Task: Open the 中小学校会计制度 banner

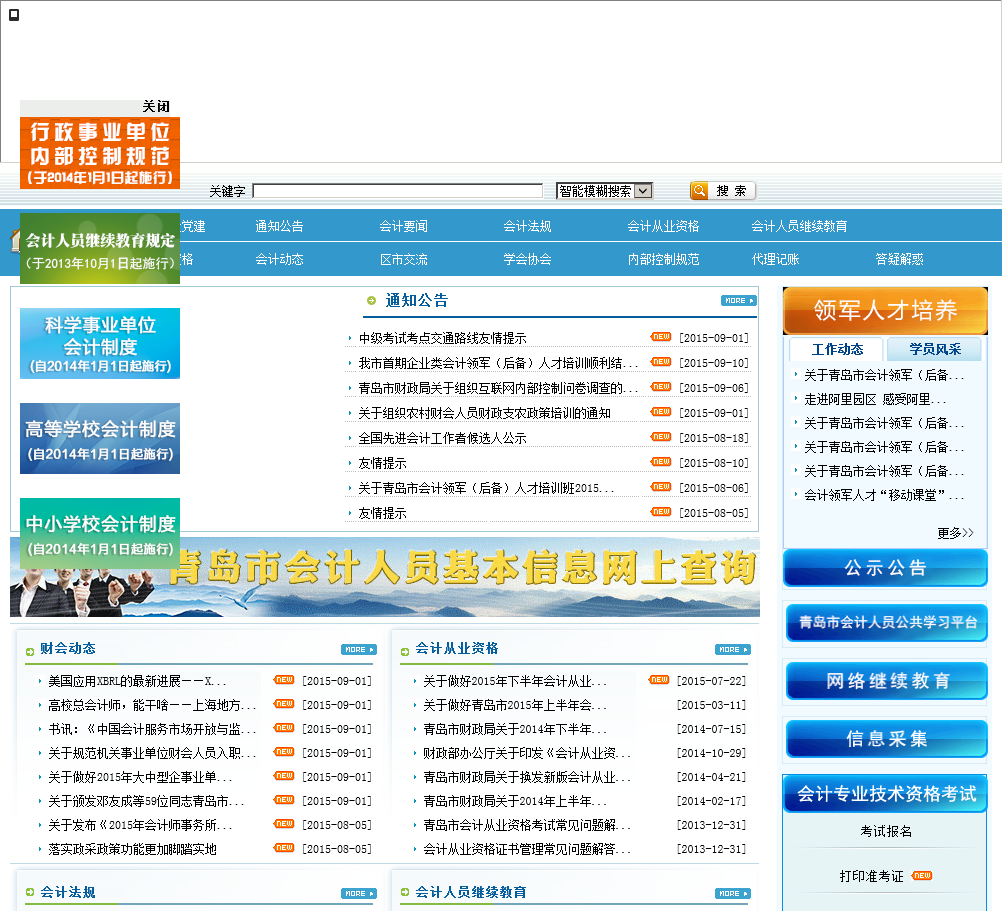Action: 100,534
